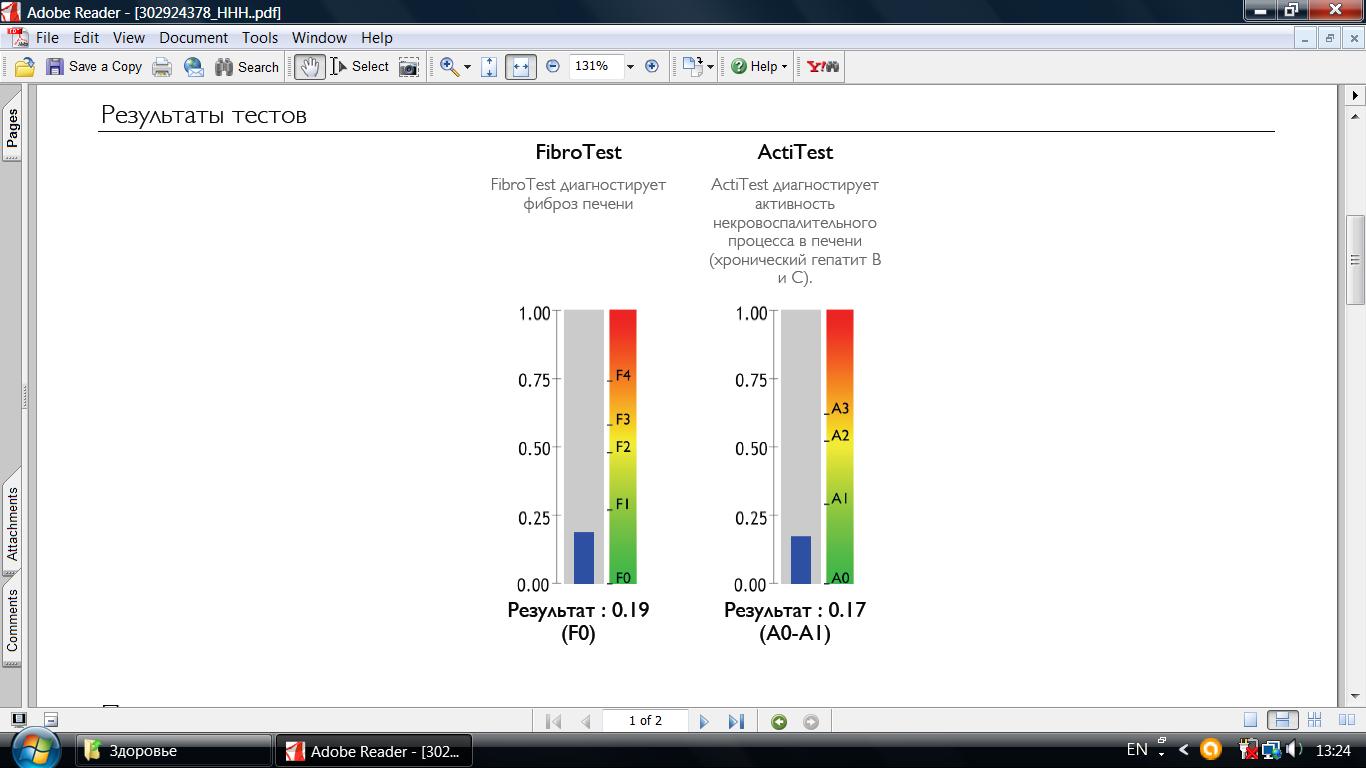Open Search with binoculars button

(247, 67)
